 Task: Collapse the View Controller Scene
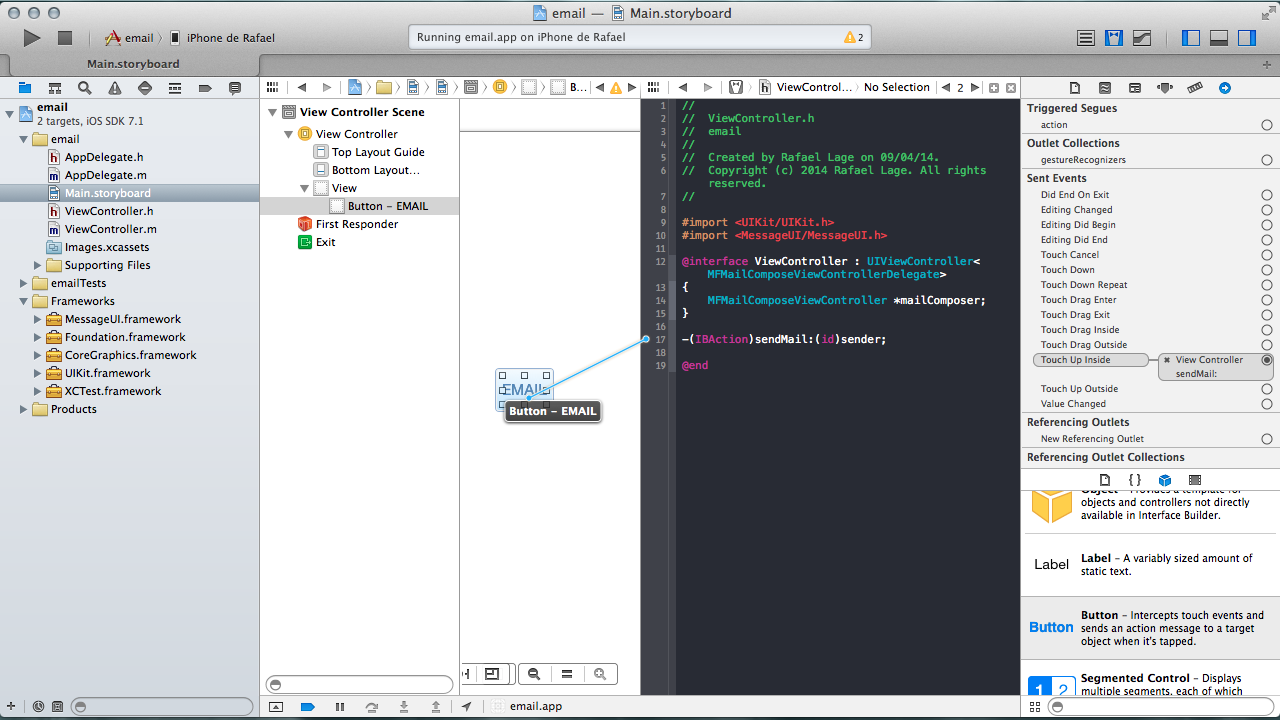click(273, 112)
